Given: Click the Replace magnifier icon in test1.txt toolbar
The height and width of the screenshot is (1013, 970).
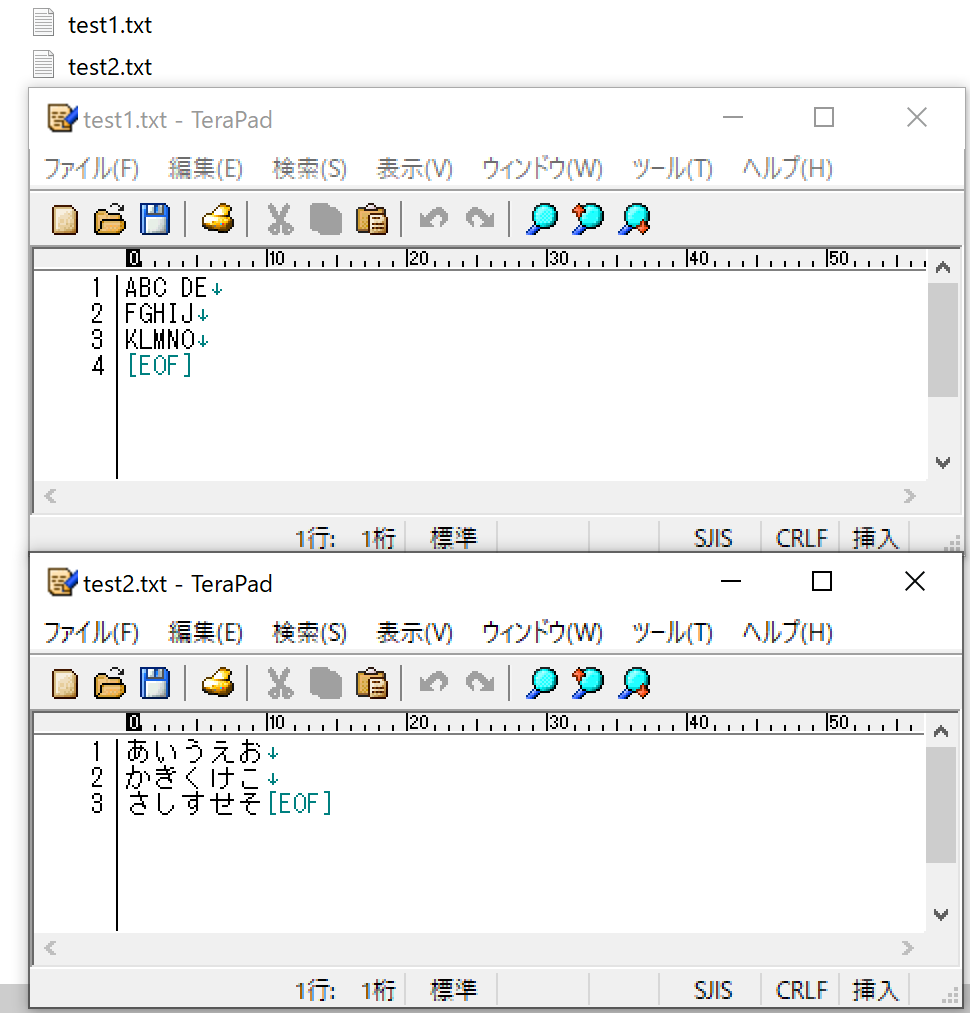Looking at the screenshot, I should (633, 219).
